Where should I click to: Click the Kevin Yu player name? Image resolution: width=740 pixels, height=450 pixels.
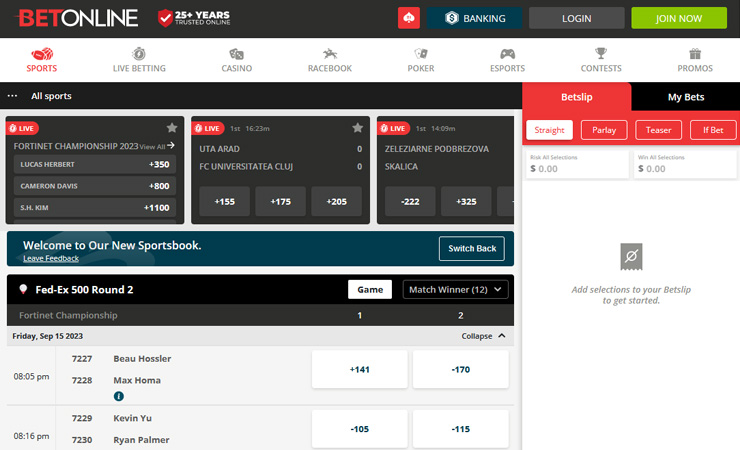(x=132, y=418)
